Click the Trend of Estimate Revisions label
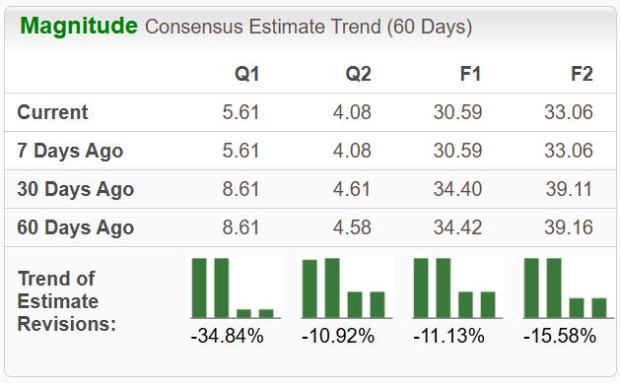This screenshot has width=620, height=383. click(x=67, y=301)
